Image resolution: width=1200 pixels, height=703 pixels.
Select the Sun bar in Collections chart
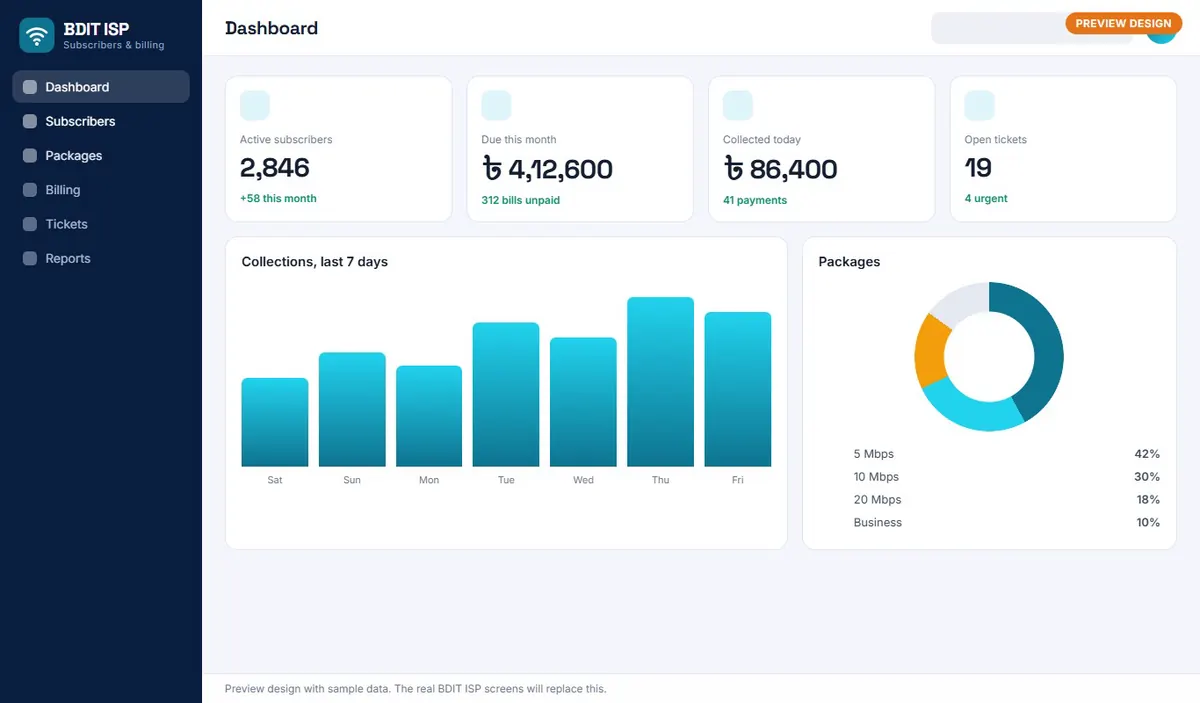pos(352,410)
